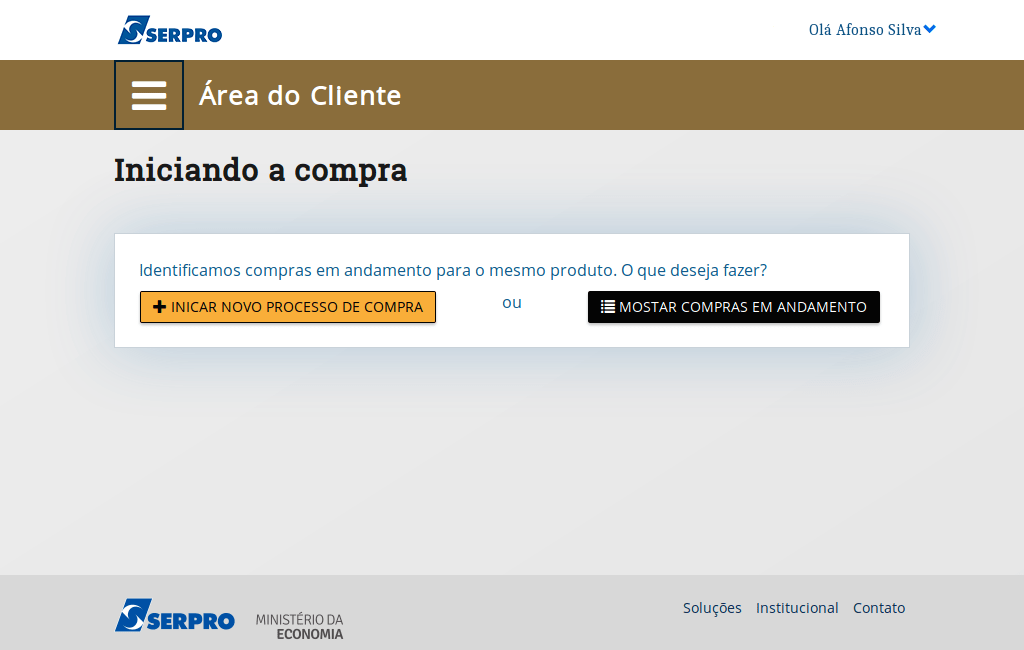The height and width of the screenshot is (650, 1024).
Task: Click the Área do Cliente title
Action: click(x=300, y=95)
